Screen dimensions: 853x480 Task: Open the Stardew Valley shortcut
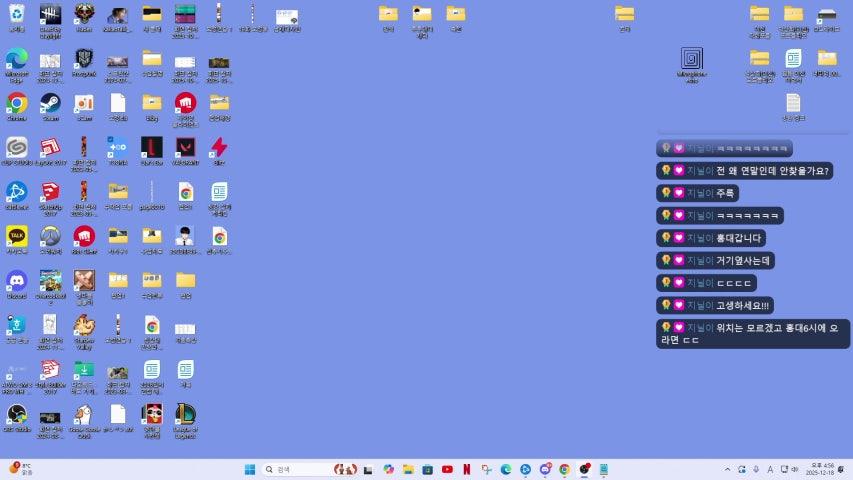pos(84,326)
